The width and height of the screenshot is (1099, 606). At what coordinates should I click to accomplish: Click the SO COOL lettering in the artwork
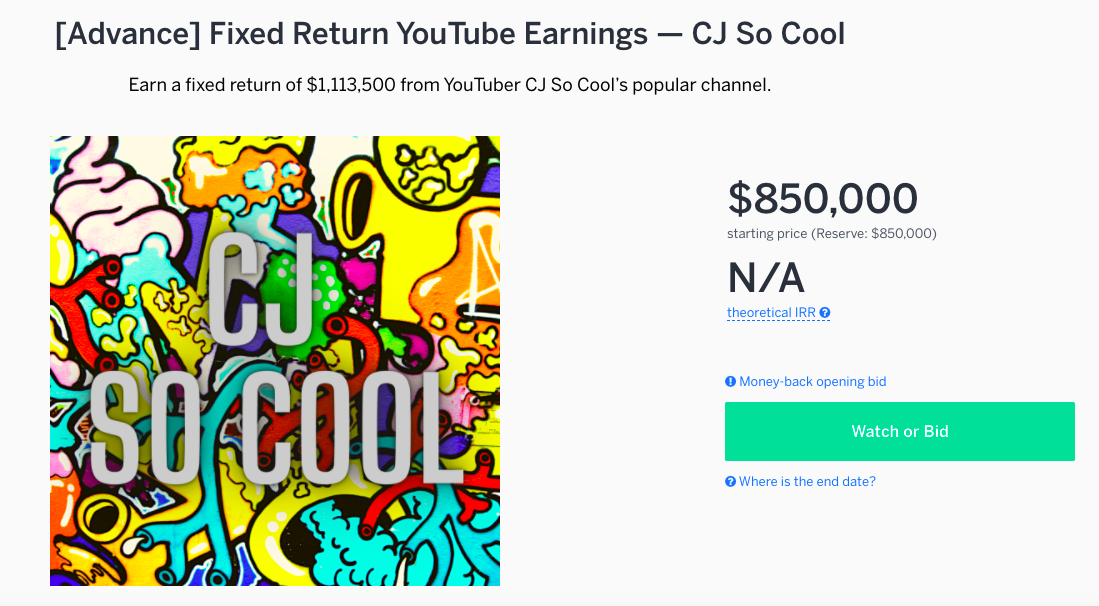pyautogui.click(x=275, y=429)
